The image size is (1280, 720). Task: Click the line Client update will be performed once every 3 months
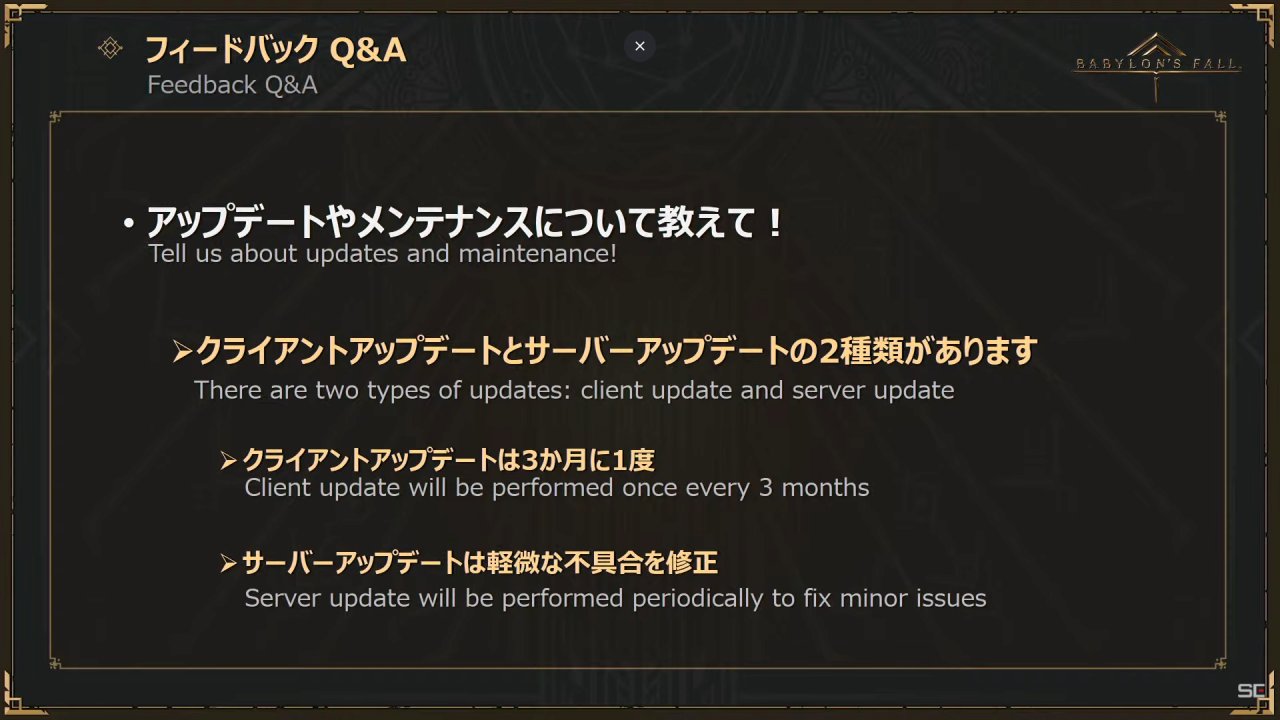557,488
